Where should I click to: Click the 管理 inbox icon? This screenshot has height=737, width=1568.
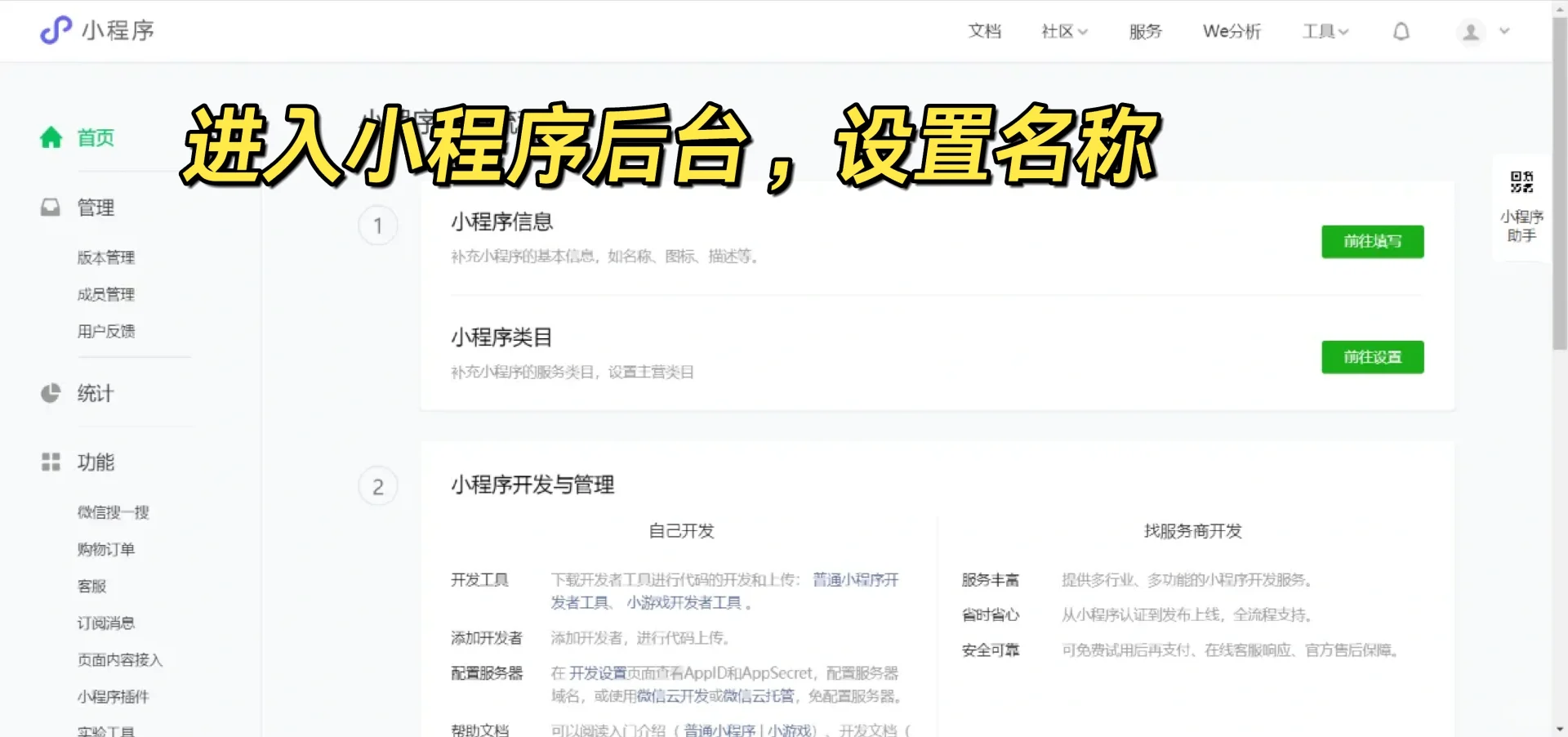coord(51,208)
